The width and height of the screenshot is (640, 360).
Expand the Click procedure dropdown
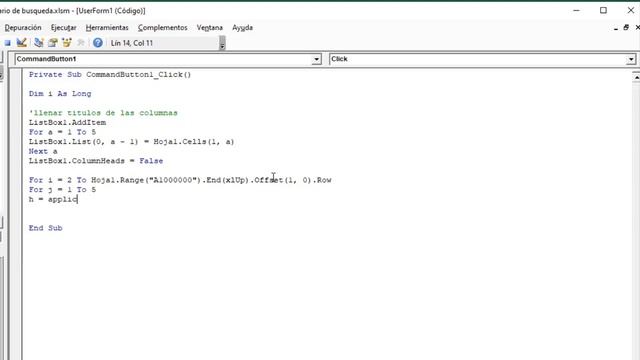coord(631,60)
